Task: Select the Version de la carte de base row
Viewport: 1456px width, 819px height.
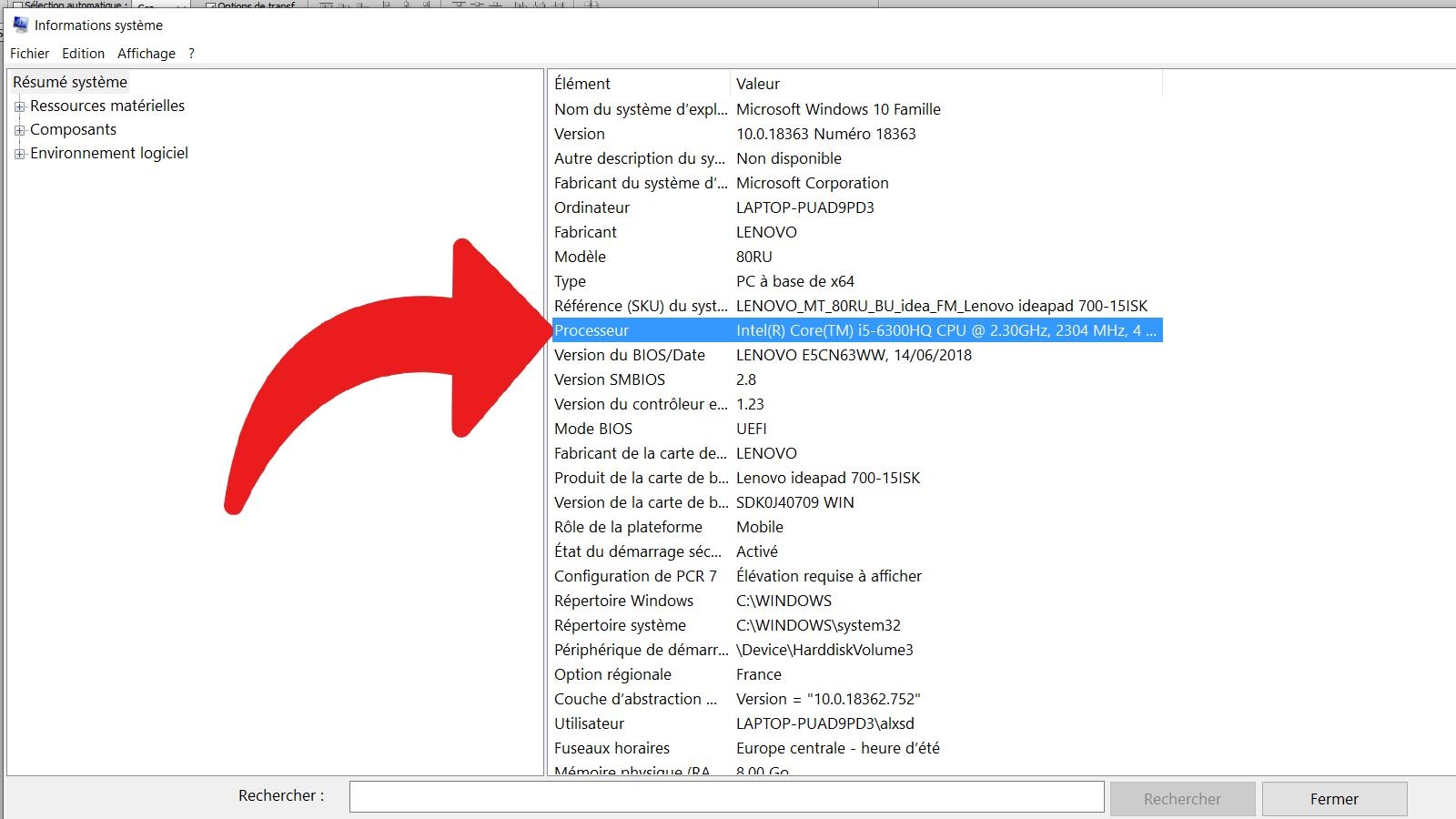Action: click(855, 502)
